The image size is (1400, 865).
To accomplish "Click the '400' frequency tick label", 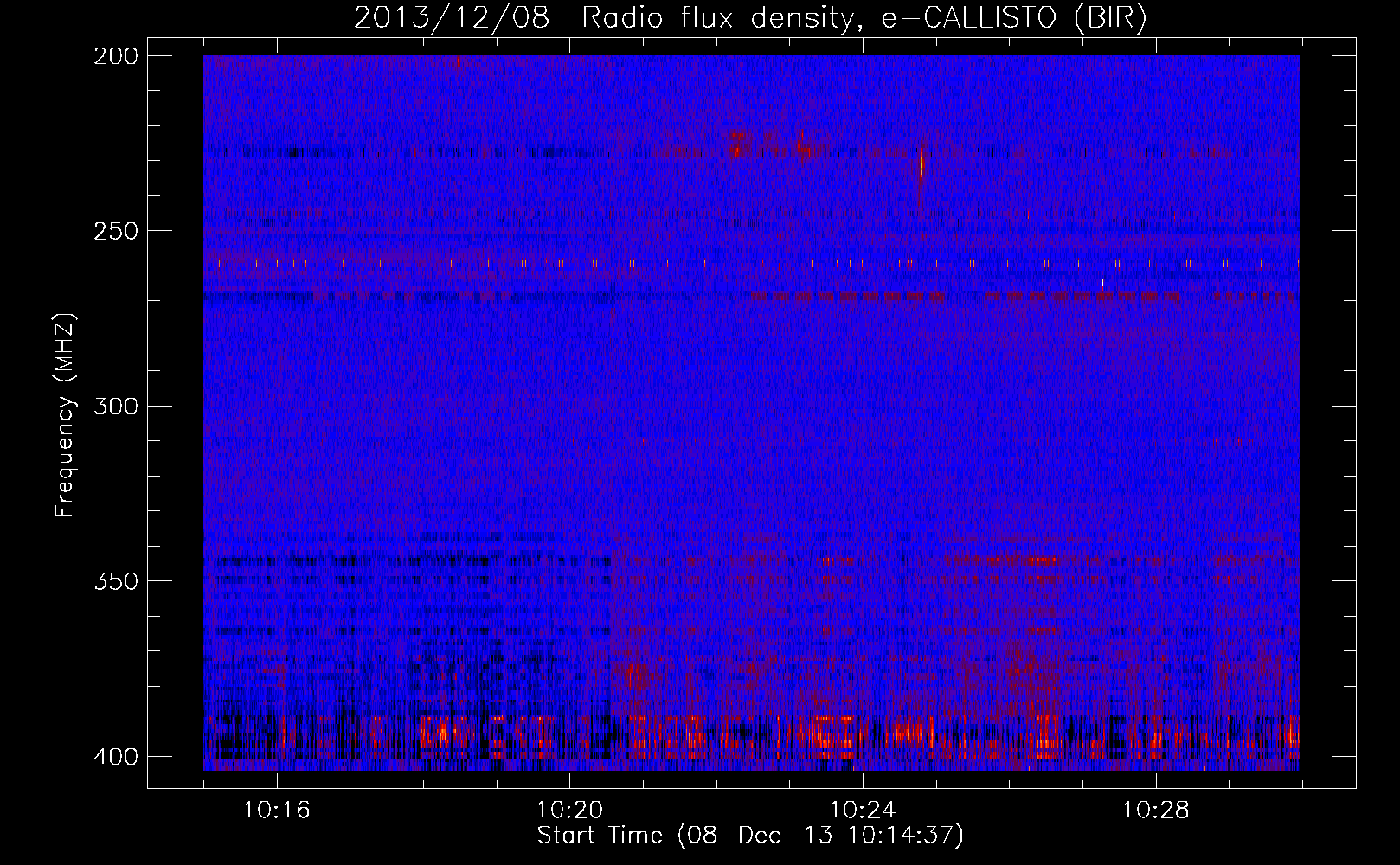I will [115, 757].
